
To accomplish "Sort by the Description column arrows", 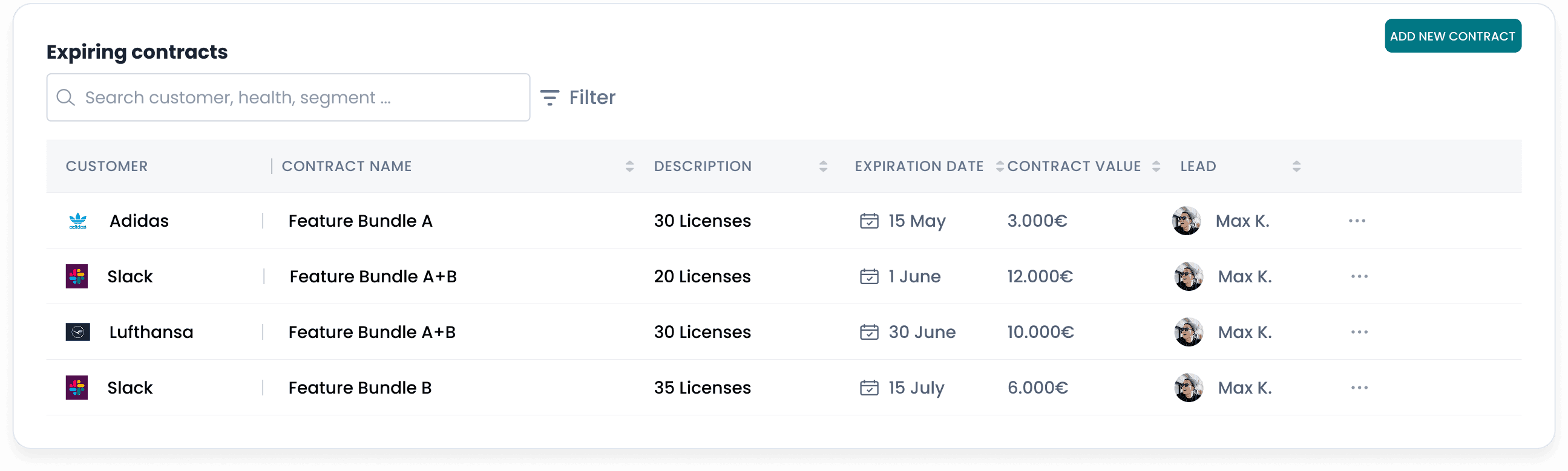I will [x=823, y=166].
